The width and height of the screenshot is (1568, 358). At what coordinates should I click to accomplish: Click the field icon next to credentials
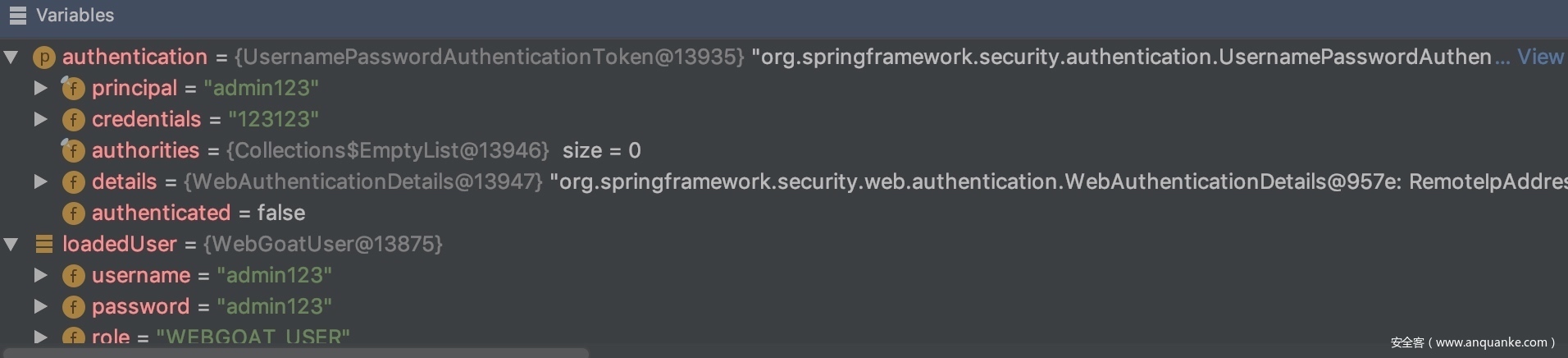click(x=73, y=120)
